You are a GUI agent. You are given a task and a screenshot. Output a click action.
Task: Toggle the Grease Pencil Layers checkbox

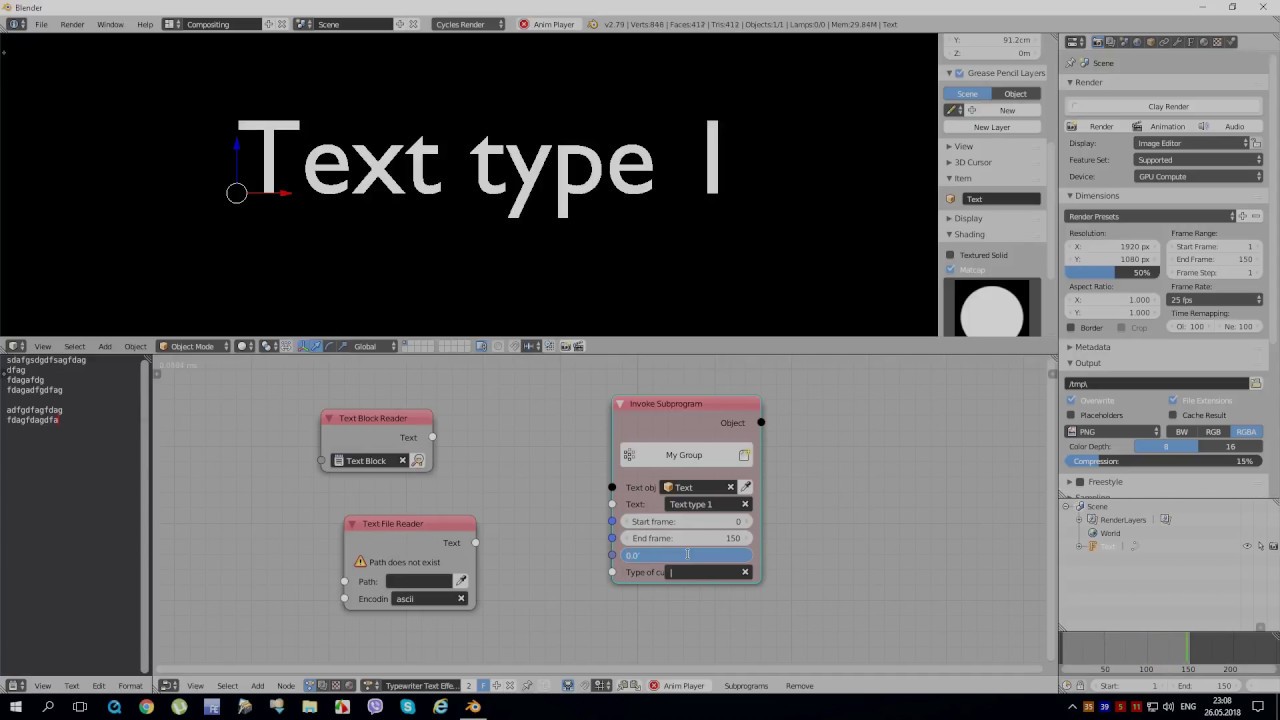tap(960, 73)
